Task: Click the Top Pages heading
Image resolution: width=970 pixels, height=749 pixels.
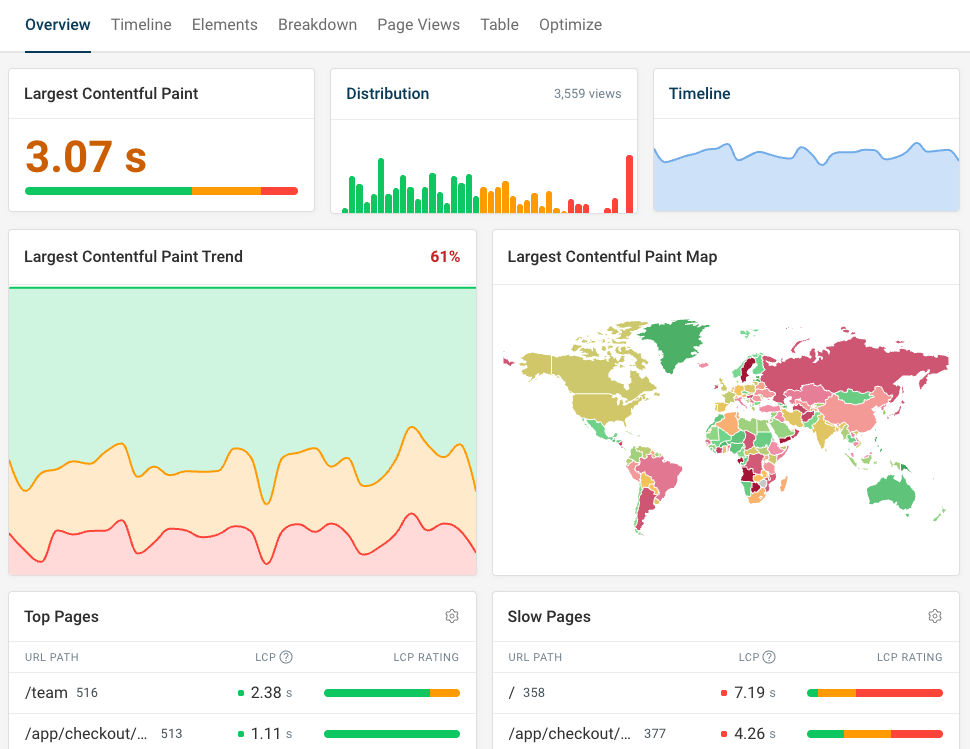Action: [x=61, y=617]
